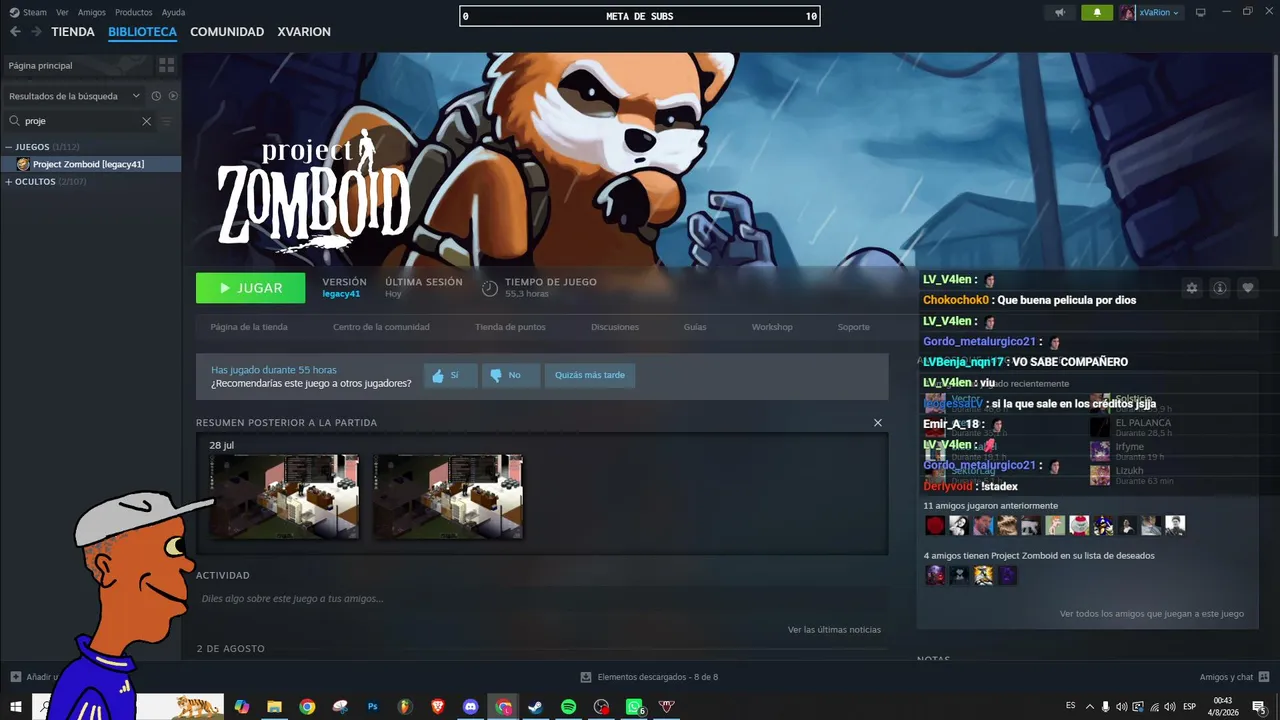
Task: Give a thumbs up recommendation (Sí)
Action: [x=449, y=376]
